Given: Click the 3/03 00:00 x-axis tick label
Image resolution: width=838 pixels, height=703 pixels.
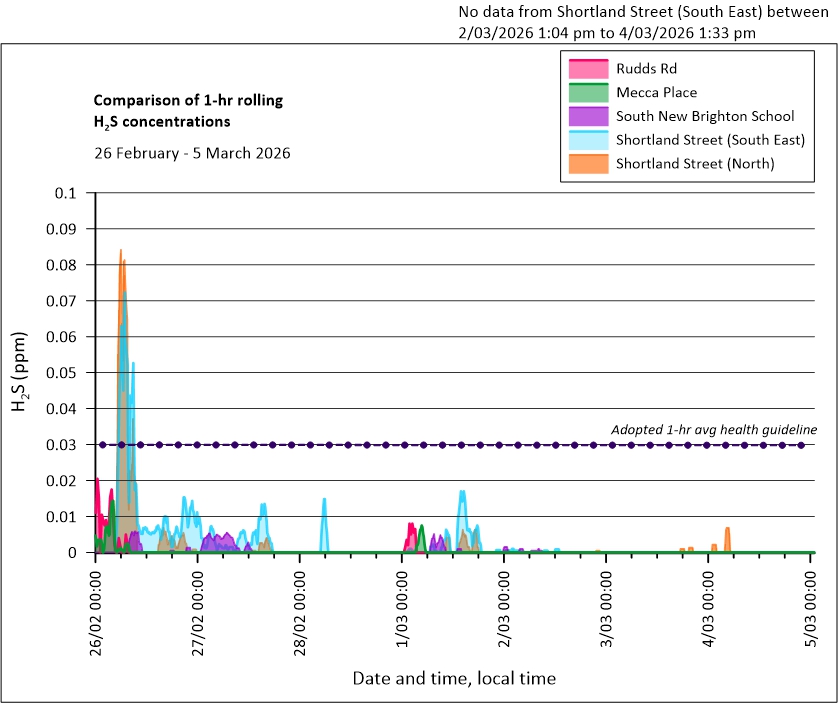Looking at the screenshot, I should (607, 610).
